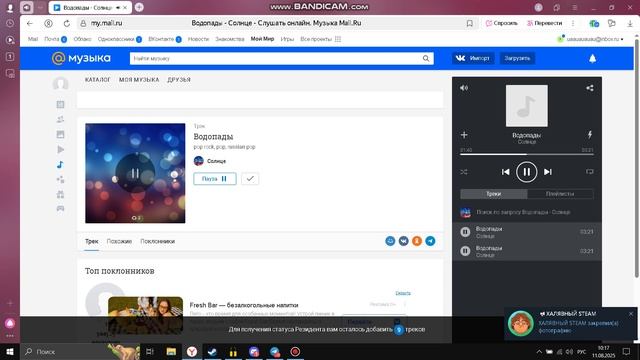640x360 pixels.
Task: Close the ХАЛЯВНЫЙ STEAM notification
Action: pyautogui.click(x=631, y=313)
